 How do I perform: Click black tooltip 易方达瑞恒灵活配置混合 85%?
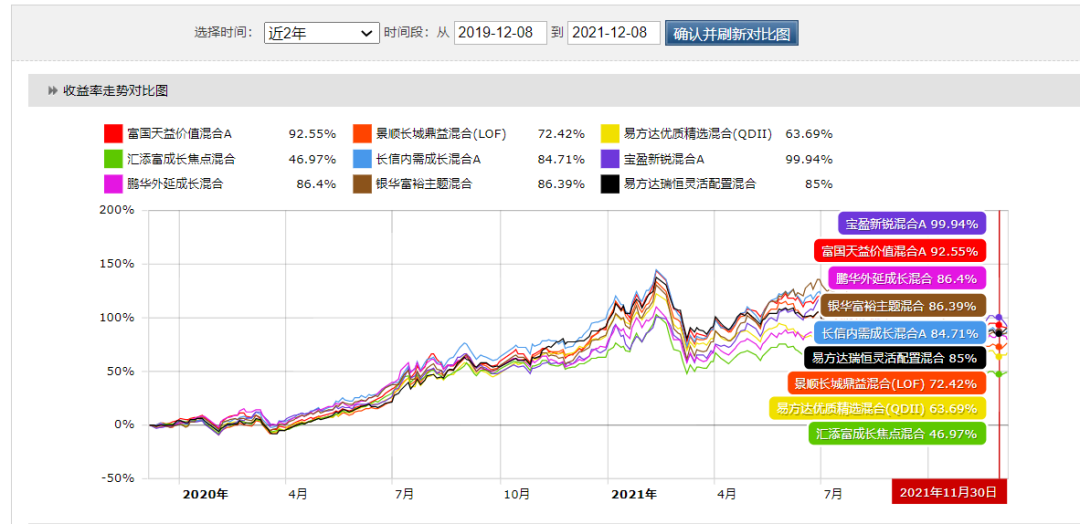[x=895, y=358]
